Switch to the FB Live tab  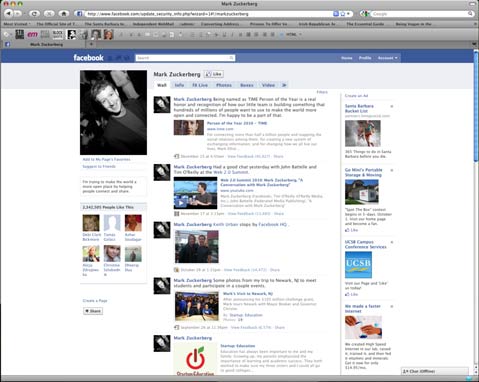(200, 85)
